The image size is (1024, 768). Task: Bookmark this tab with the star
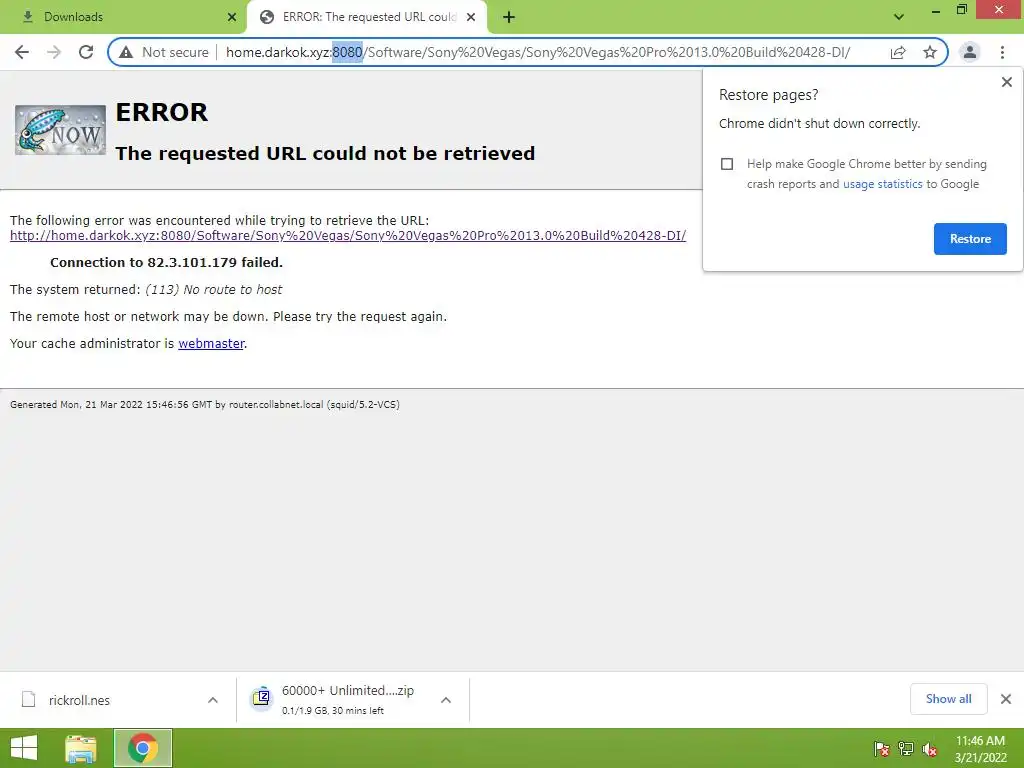point(930,52)
